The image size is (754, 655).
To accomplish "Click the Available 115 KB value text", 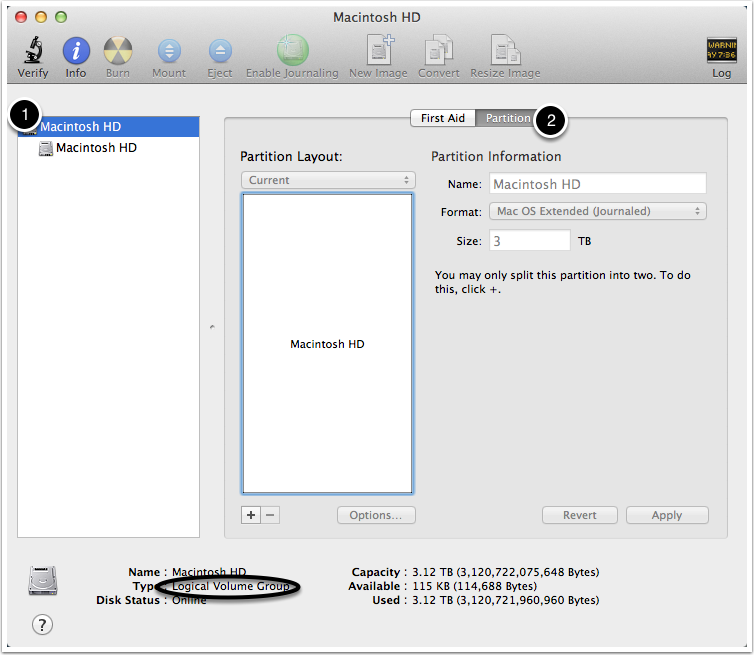I will point(475,586).
